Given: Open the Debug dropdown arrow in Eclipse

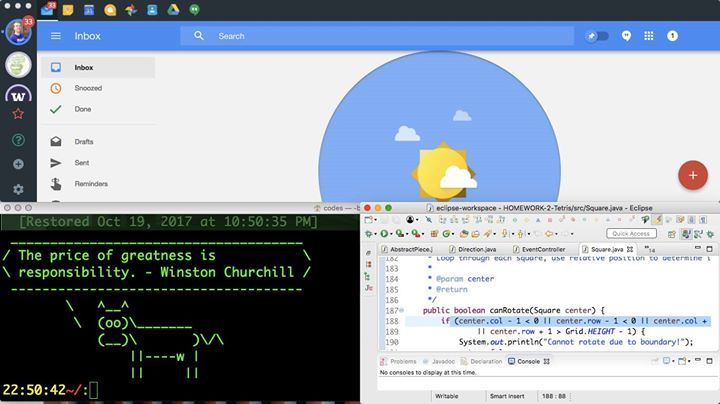Looking at the screenshot, I should (x=375, y=234).
